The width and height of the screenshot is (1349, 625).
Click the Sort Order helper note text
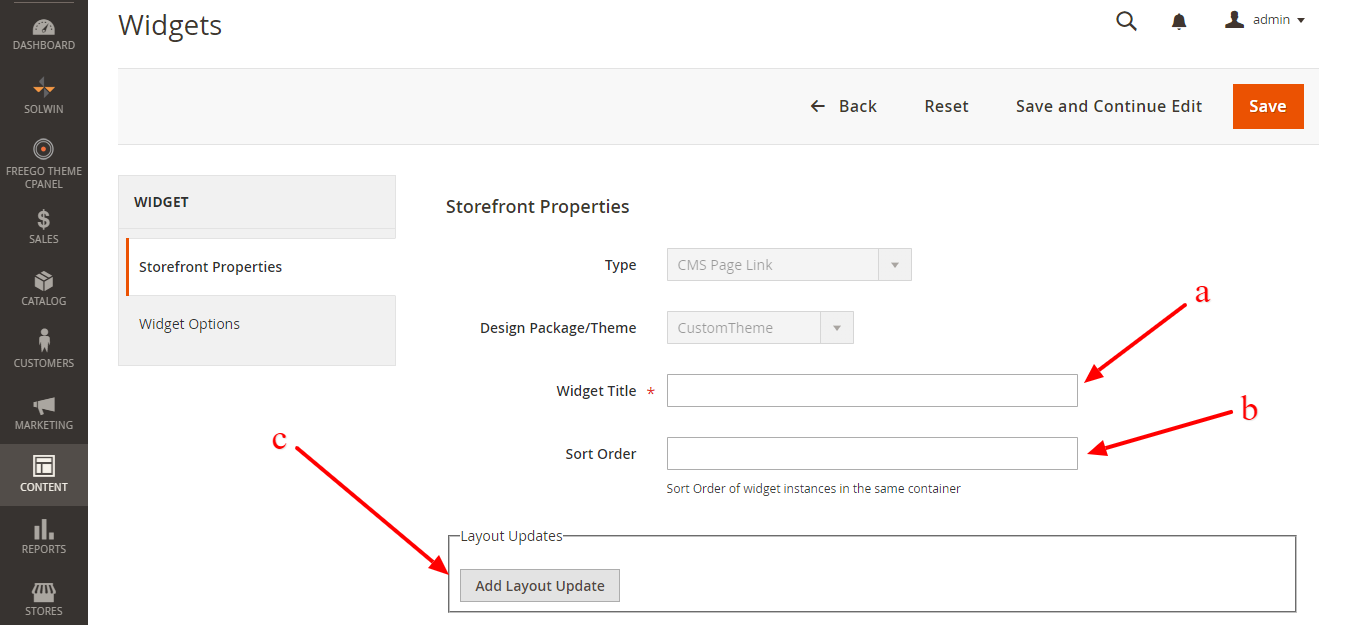click(x=813, y=489)
